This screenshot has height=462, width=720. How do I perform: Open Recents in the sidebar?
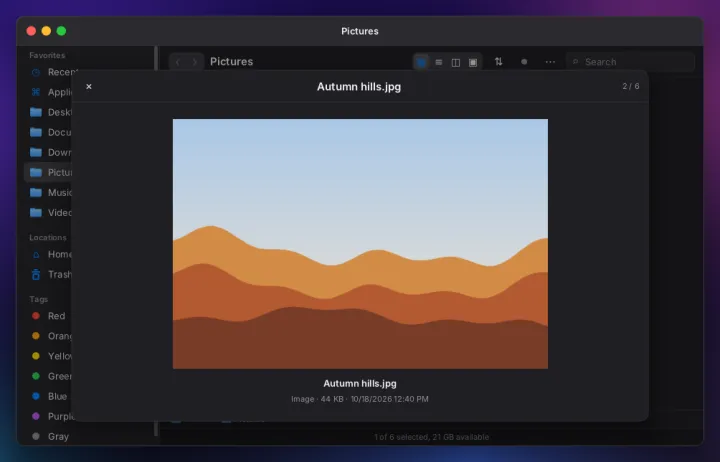[48, 72]
